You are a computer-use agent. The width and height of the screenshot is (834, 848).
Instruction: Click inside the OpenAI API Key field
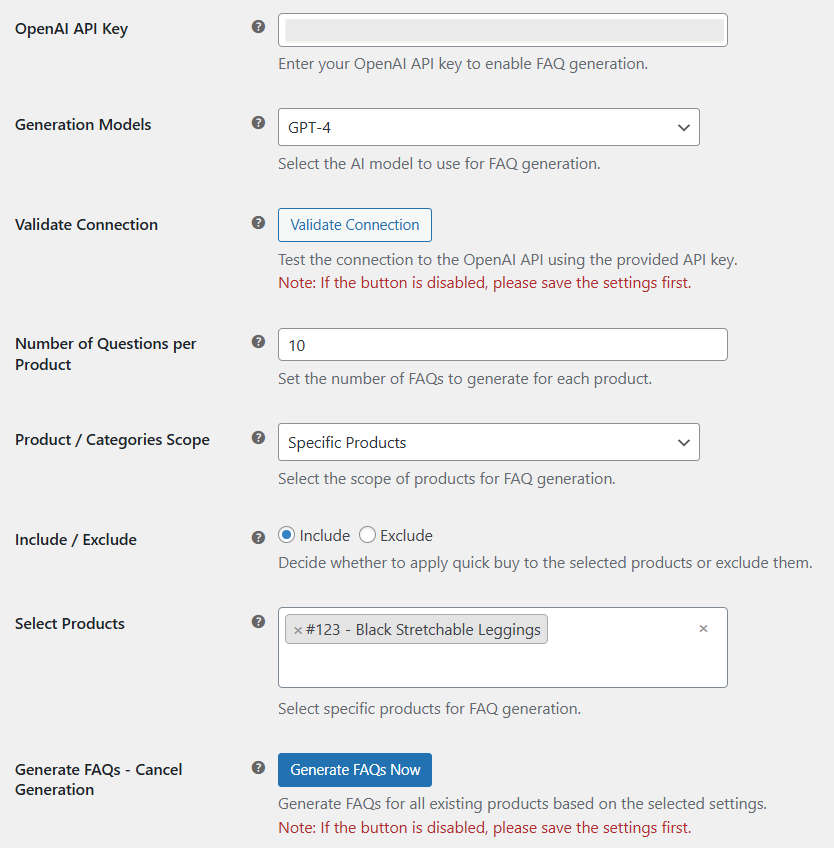[501, 30]
